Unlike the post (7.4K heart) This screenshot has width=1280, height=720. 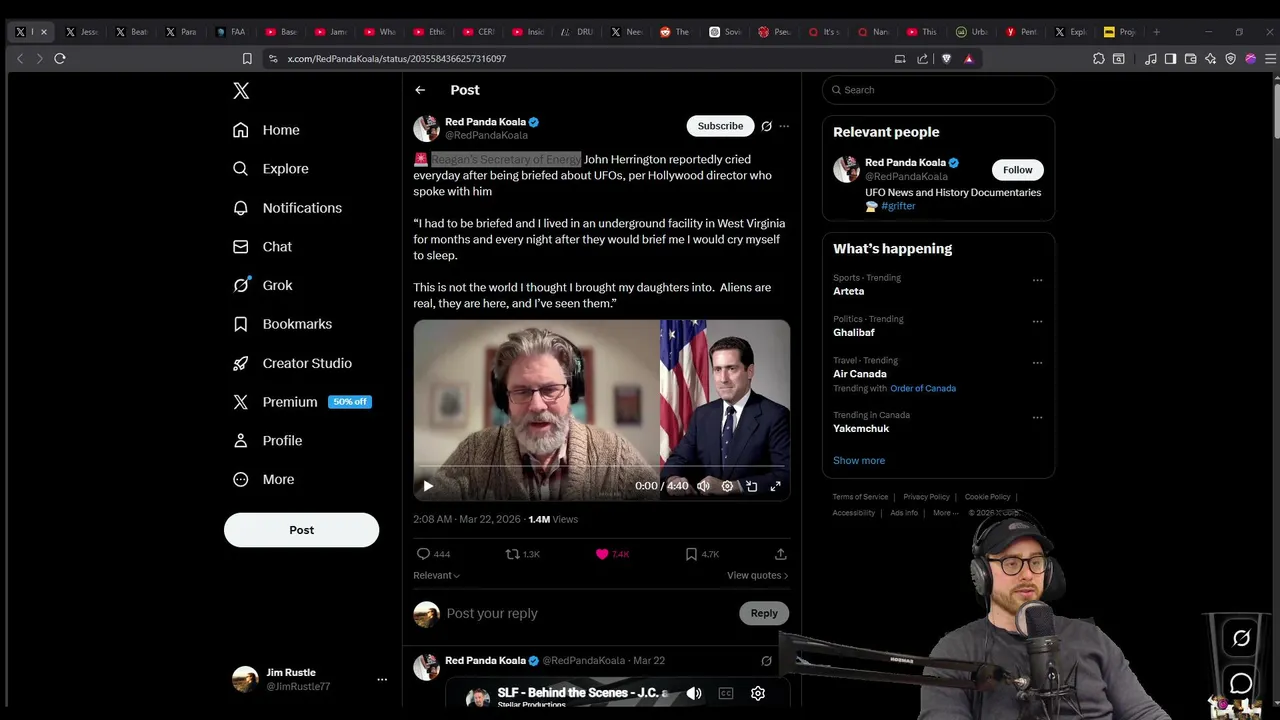point(612,554)
